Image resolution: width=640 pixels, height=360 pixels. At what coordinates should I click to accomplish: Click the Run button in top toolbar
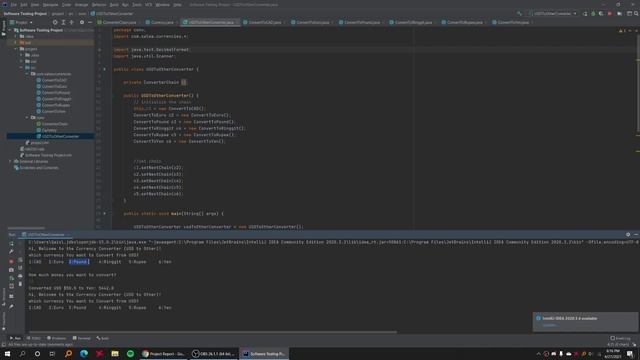585,13
